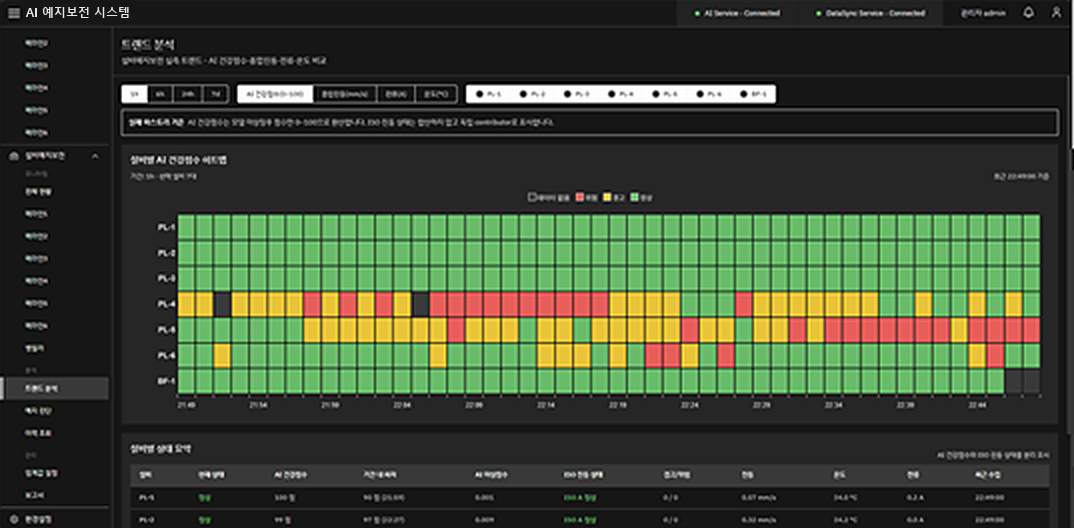The width and height of the screenshot is (1074, 528).
Task: Switch to the 온도(°C) metric tab
Action: [436, 94]
